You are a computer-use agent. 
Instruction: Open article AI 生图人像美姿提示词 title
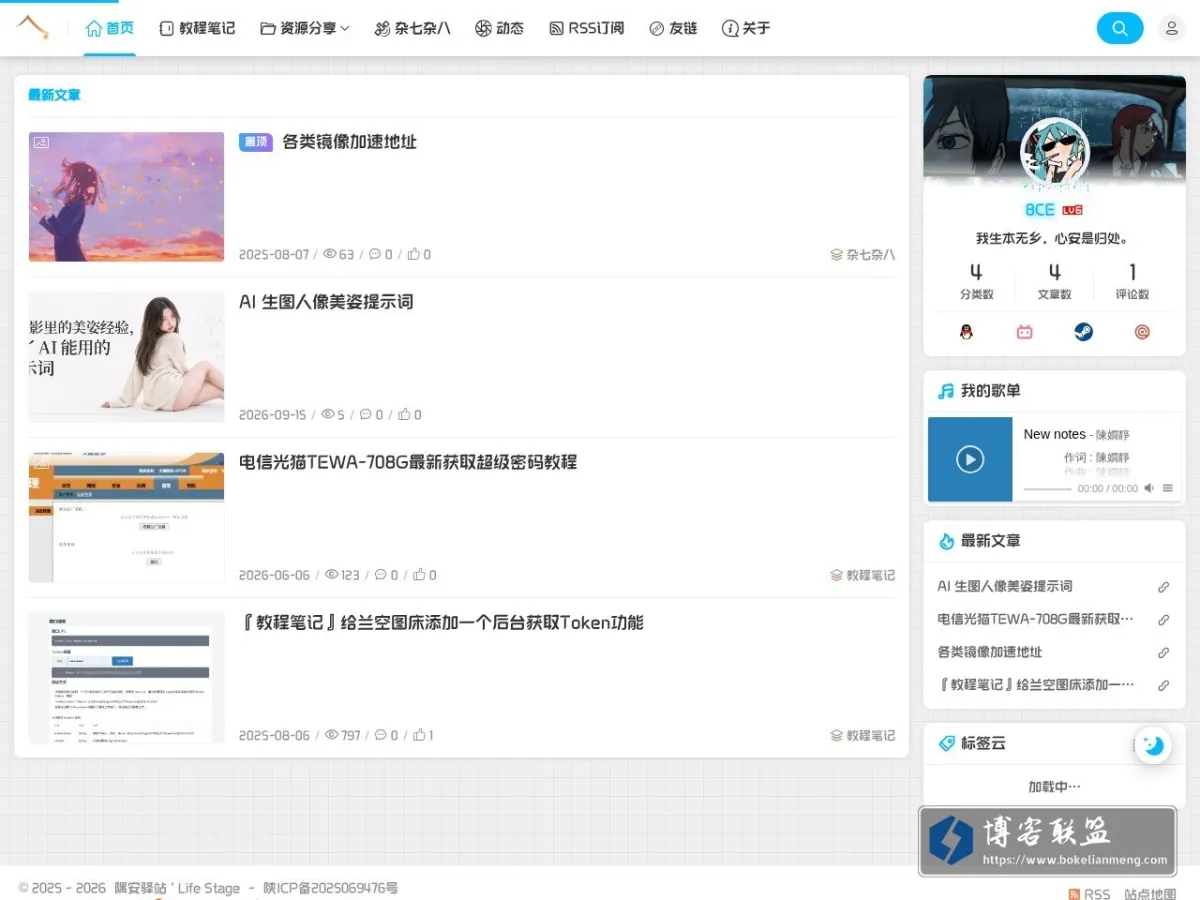(x=326, y=302)
